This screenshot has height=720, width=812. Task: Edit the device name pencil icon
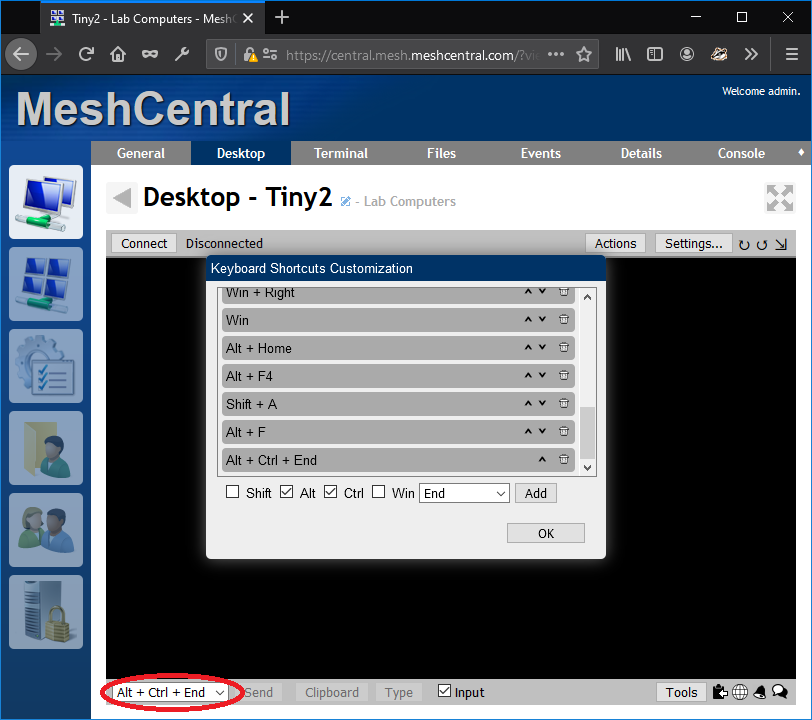pyautogui.click(x=345, y=201)
